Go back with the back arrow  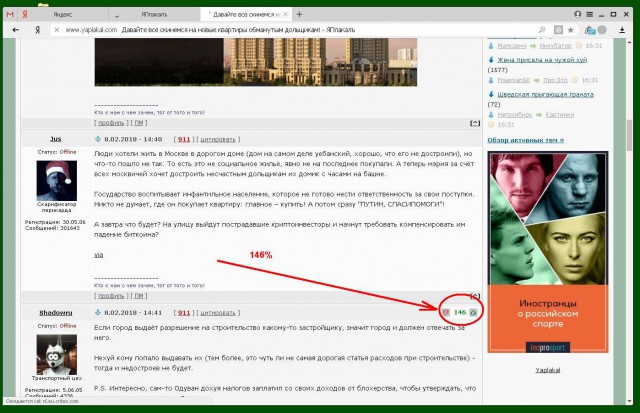click(16, 30)
